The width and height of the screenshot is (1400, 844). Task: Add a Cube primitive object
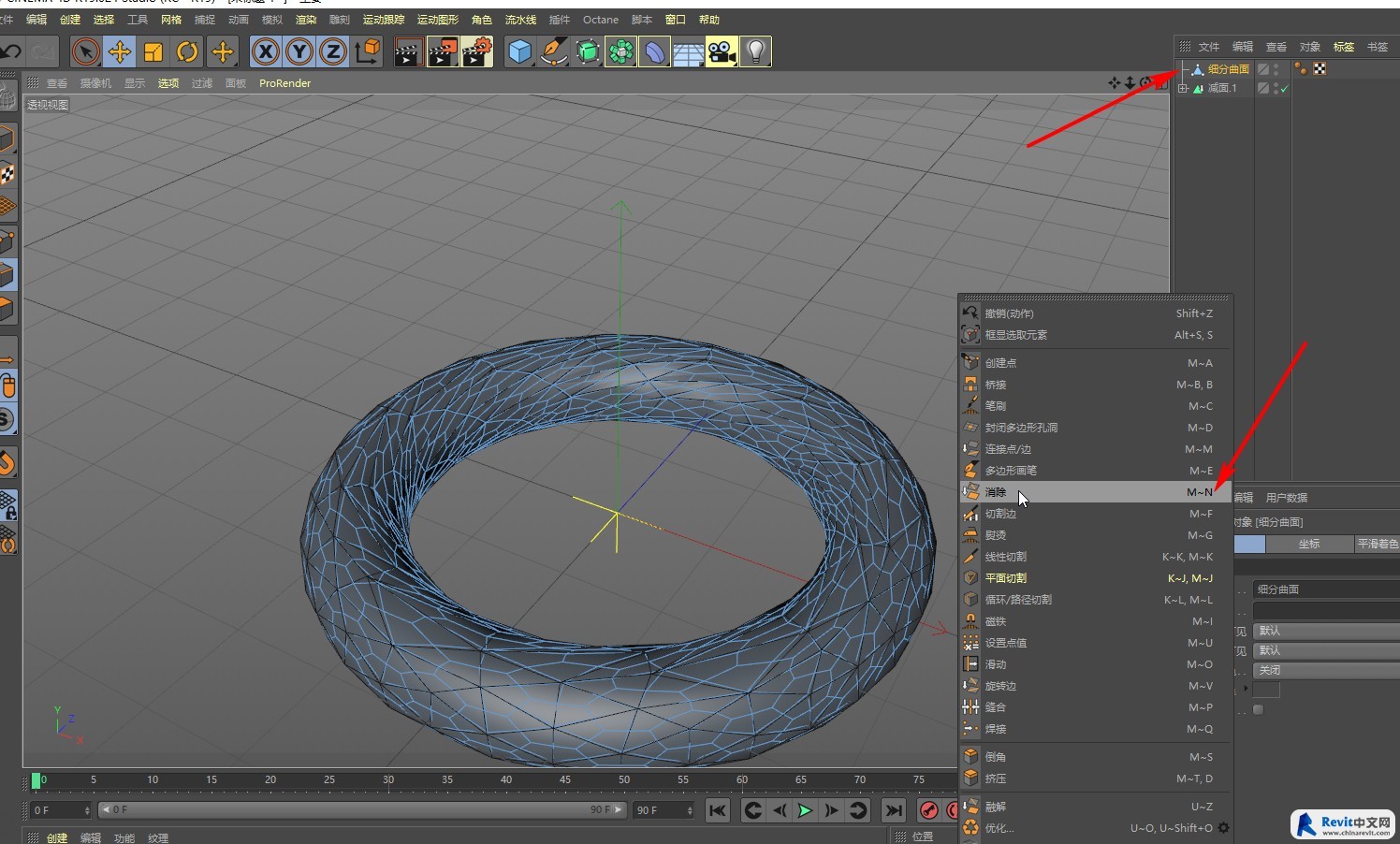[x=519, y=52]
